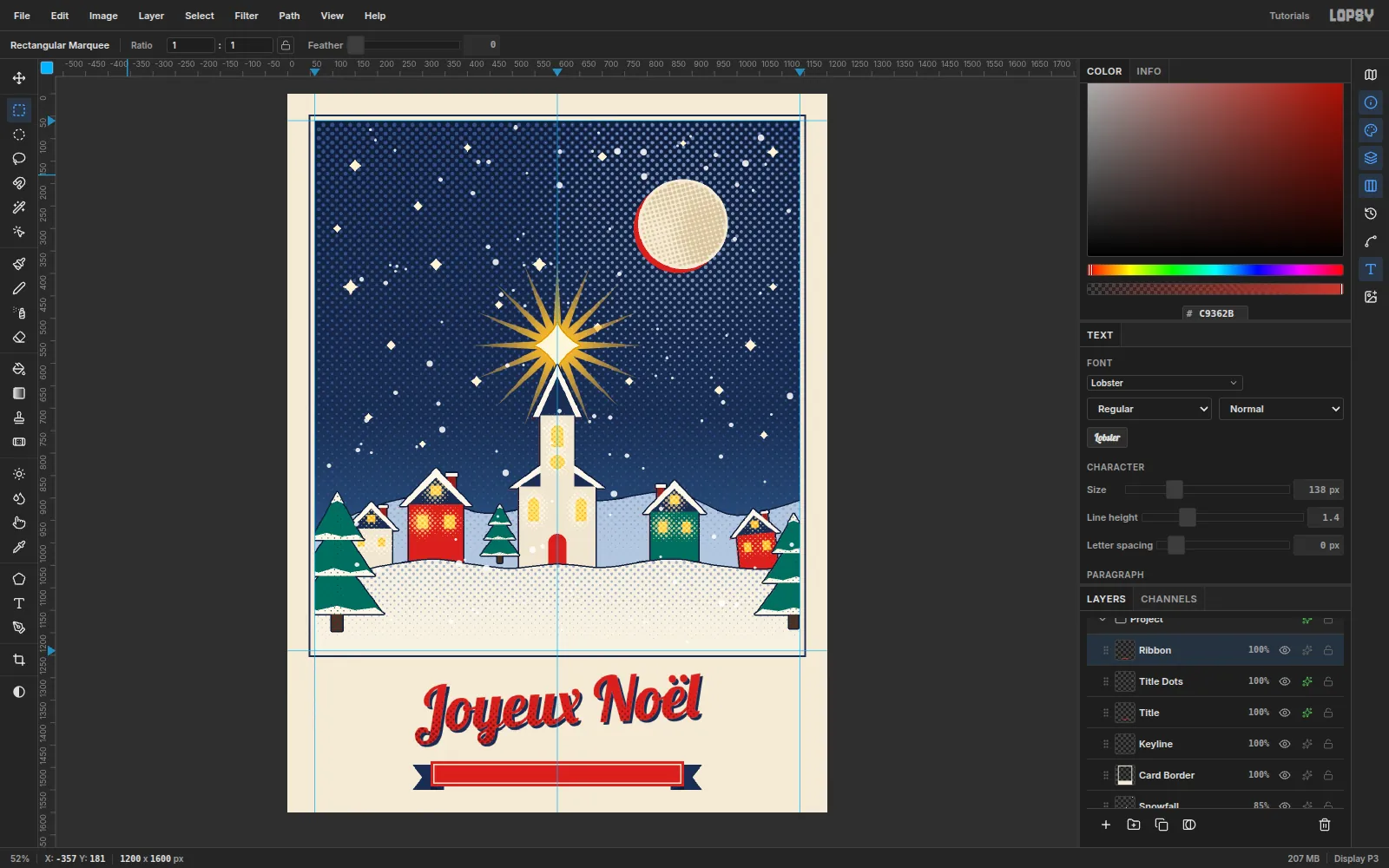Toggle lock on the Ribbon layer

click(1328, 650)
